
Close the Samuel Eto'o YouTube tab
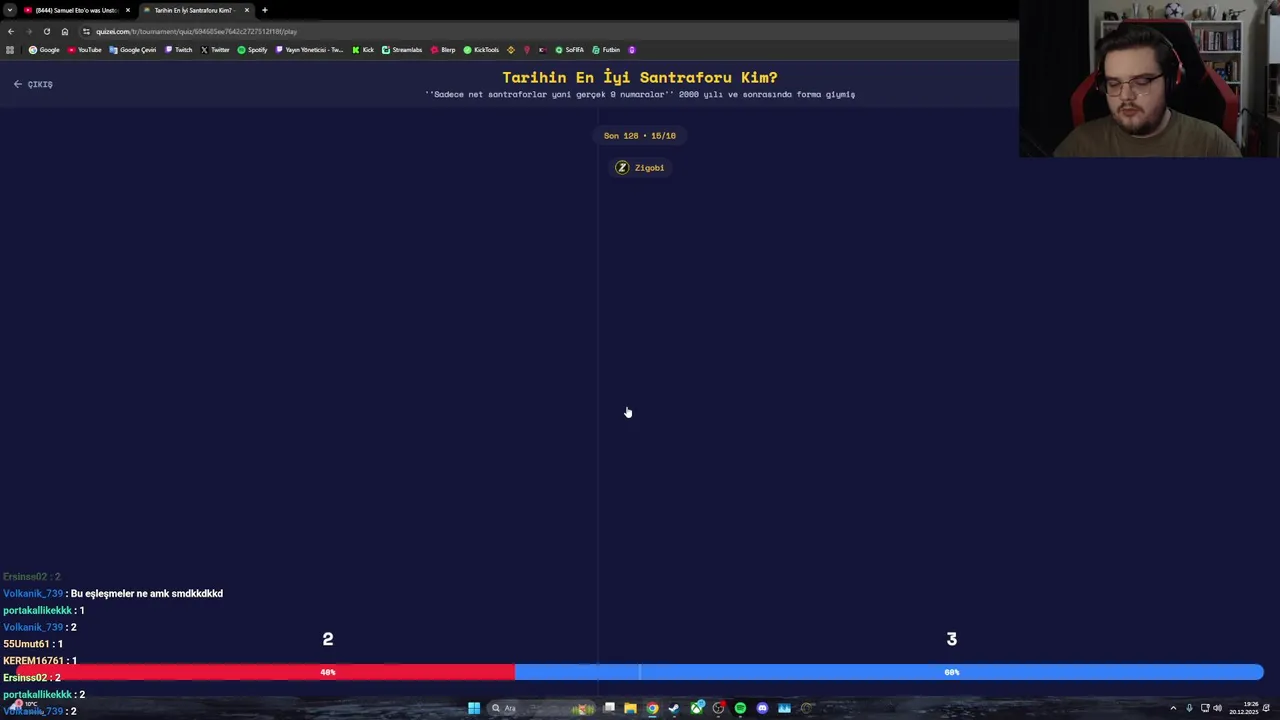tap(128, 10)
